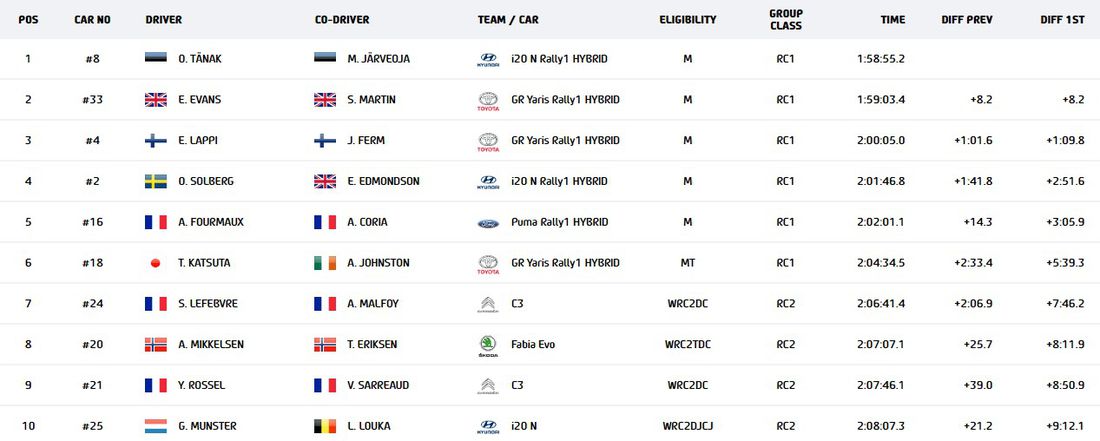
Task: Click the Citroën logo in Lefebvre's row
Action: [x=488, y=304]
